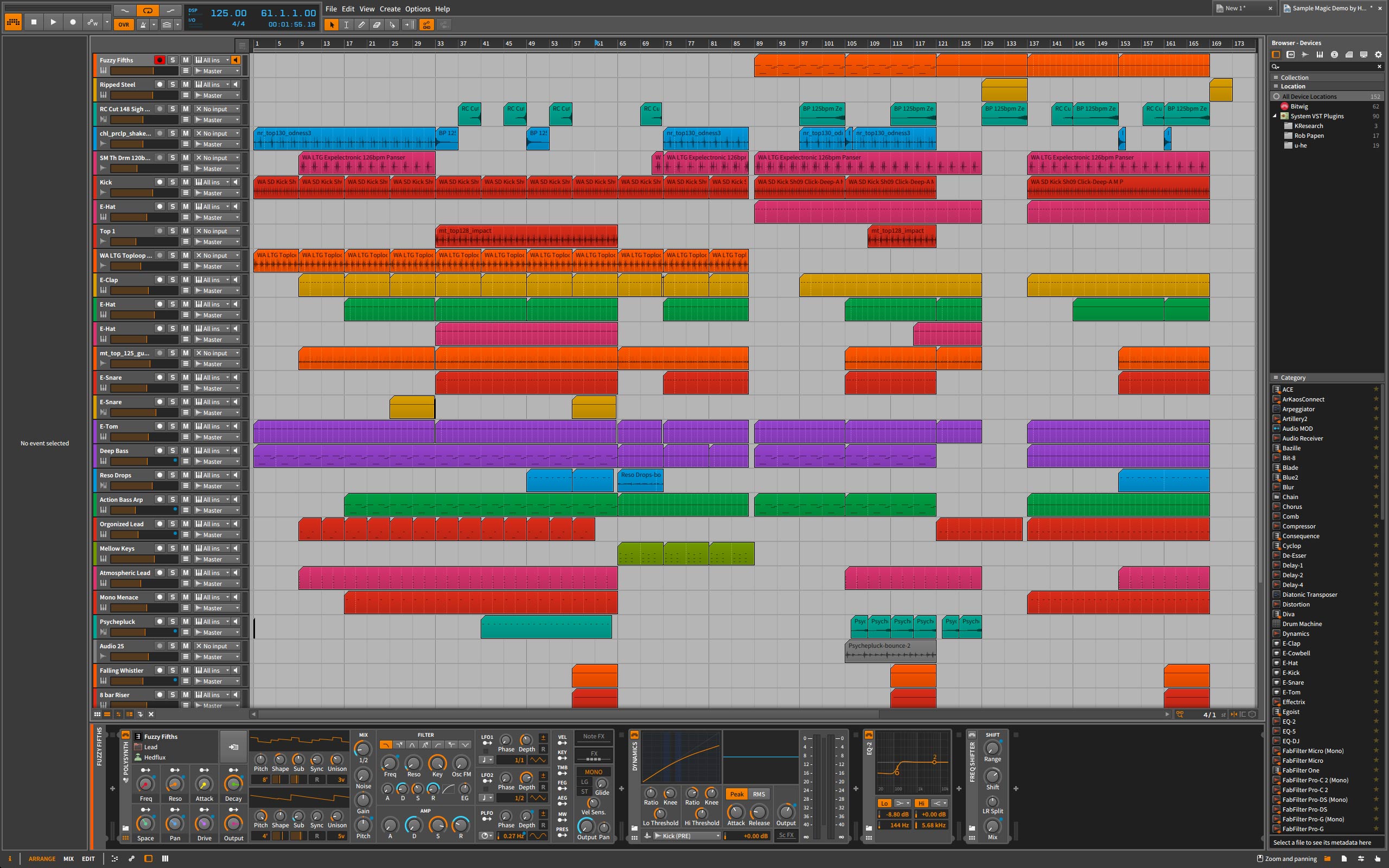Clear the browser search field
The height and width of the screenshot is (868, 1389).
click(x=1379, y=67)
